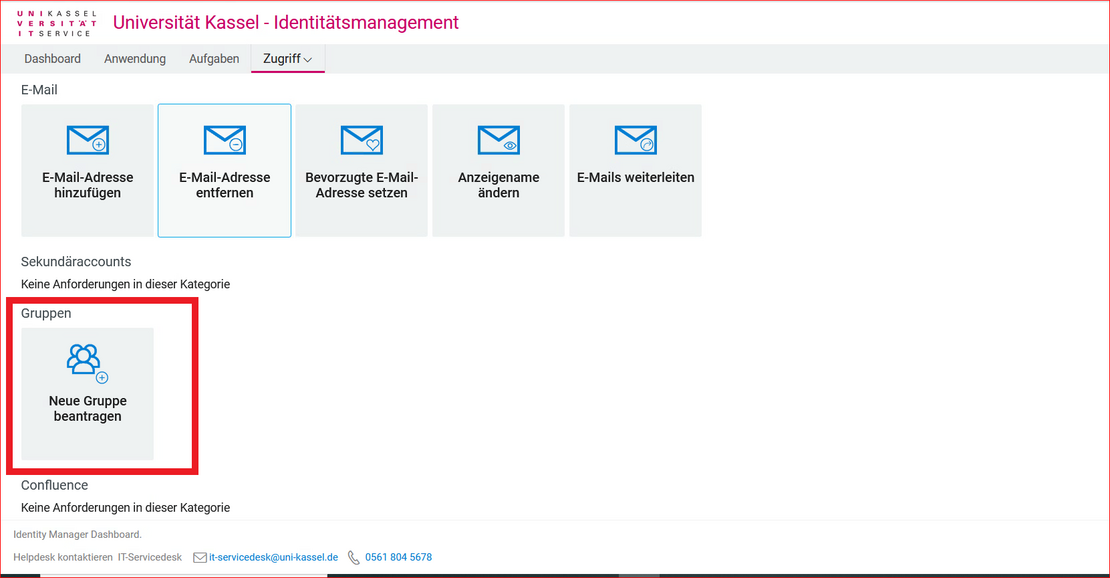Click the envelope-minus icon for removing an e-mail address
Image resolution: width=1110 pixels, height=578 pixels.
point(224,139)
